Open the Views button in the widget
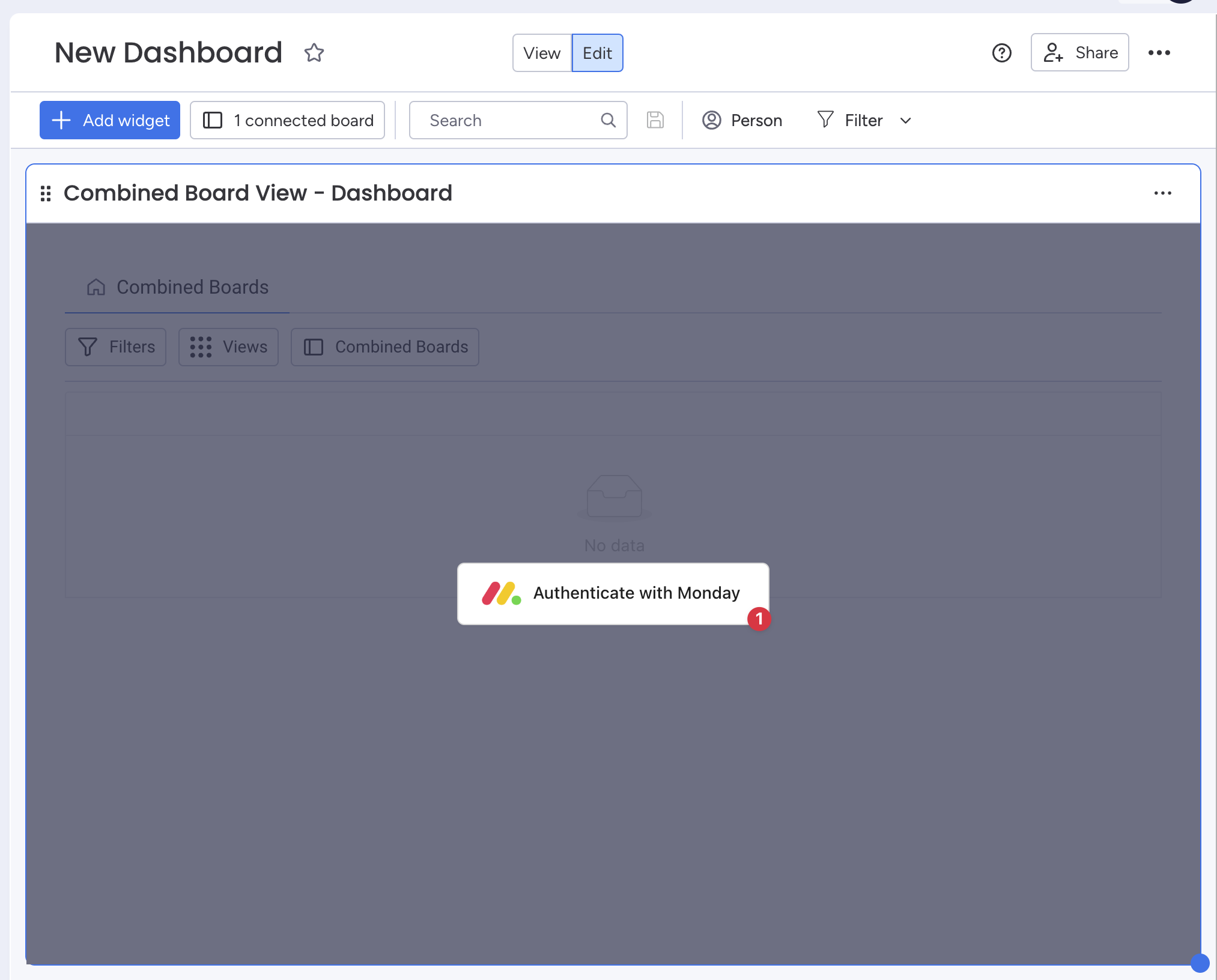1217x980 pixels. pyautogui.click(x=228, y=346)
